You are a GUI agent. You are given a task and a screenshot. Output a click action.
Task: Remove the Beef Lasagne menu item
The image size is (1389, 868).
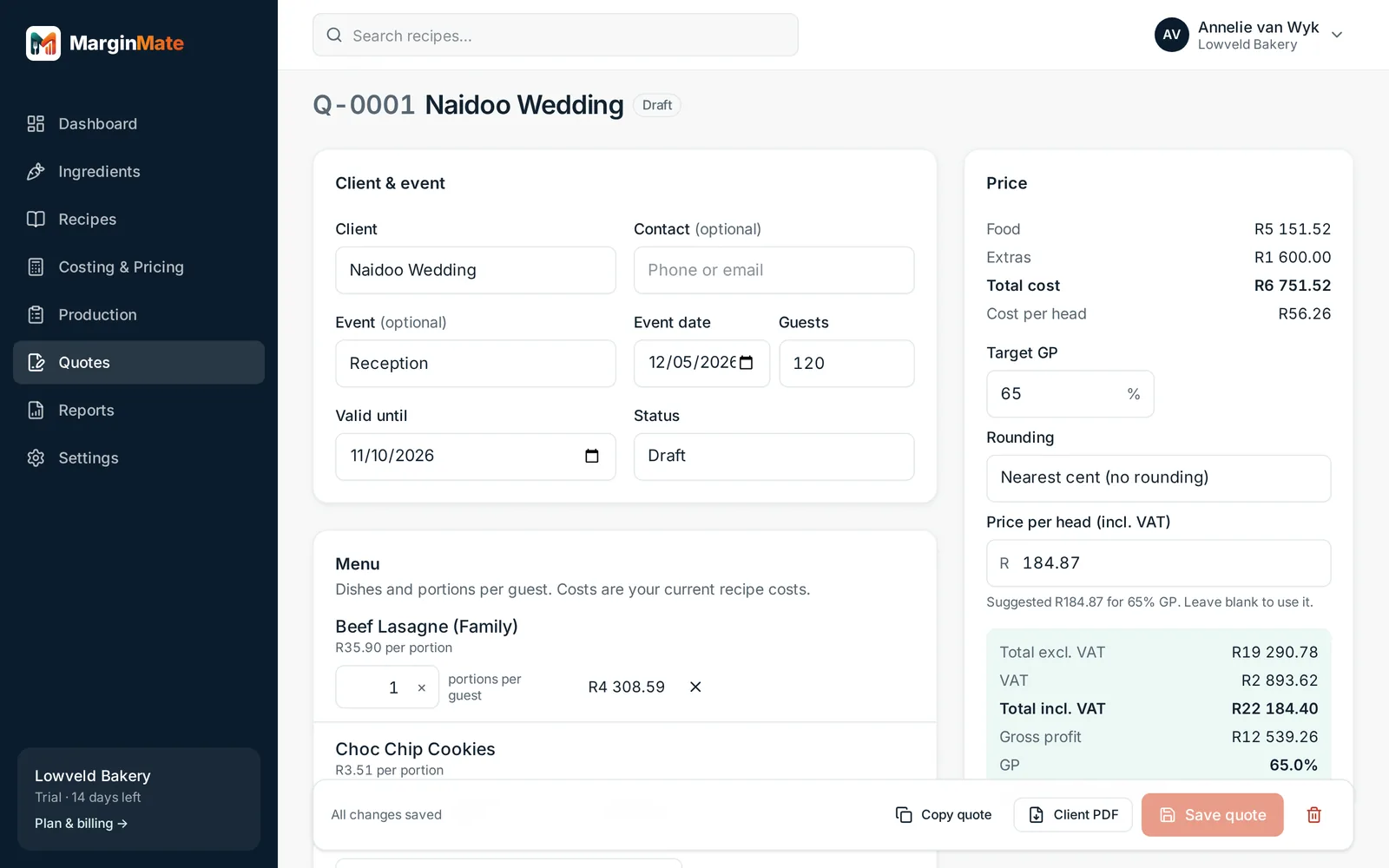tap(695, 687)
